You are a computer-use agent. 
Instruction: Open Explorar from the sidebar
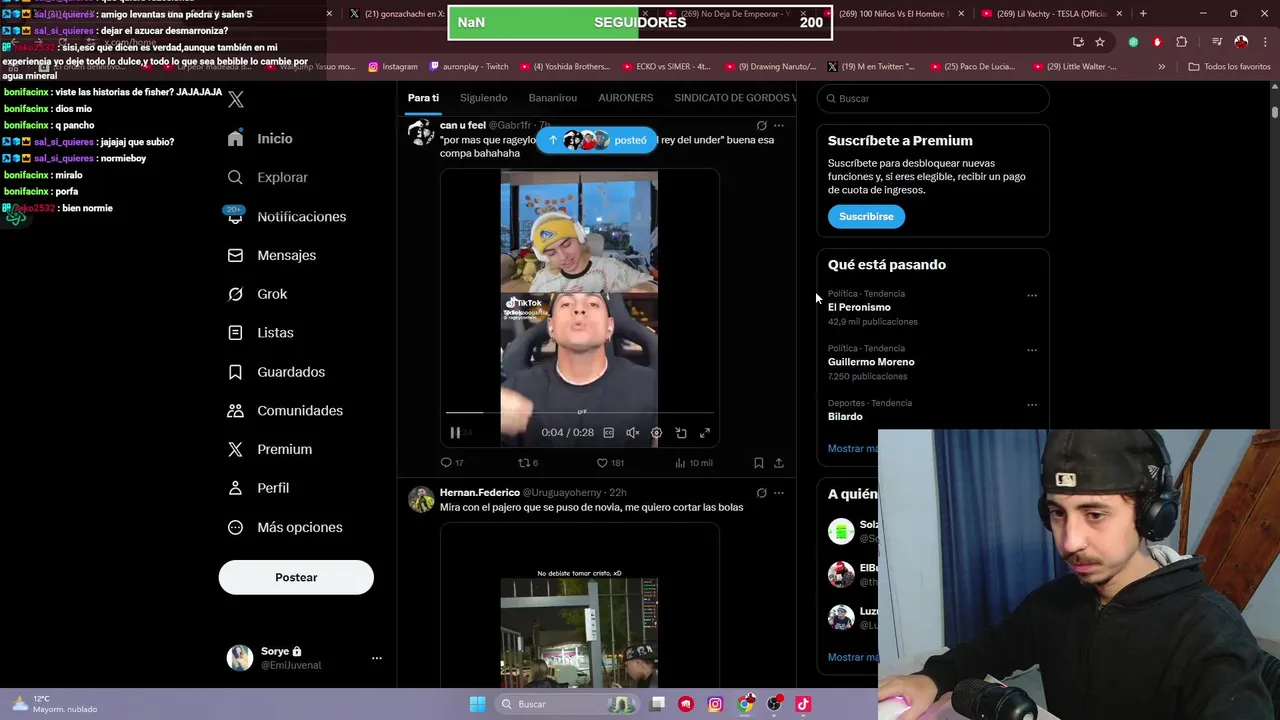pyautogui.click(x=268, y=177)
